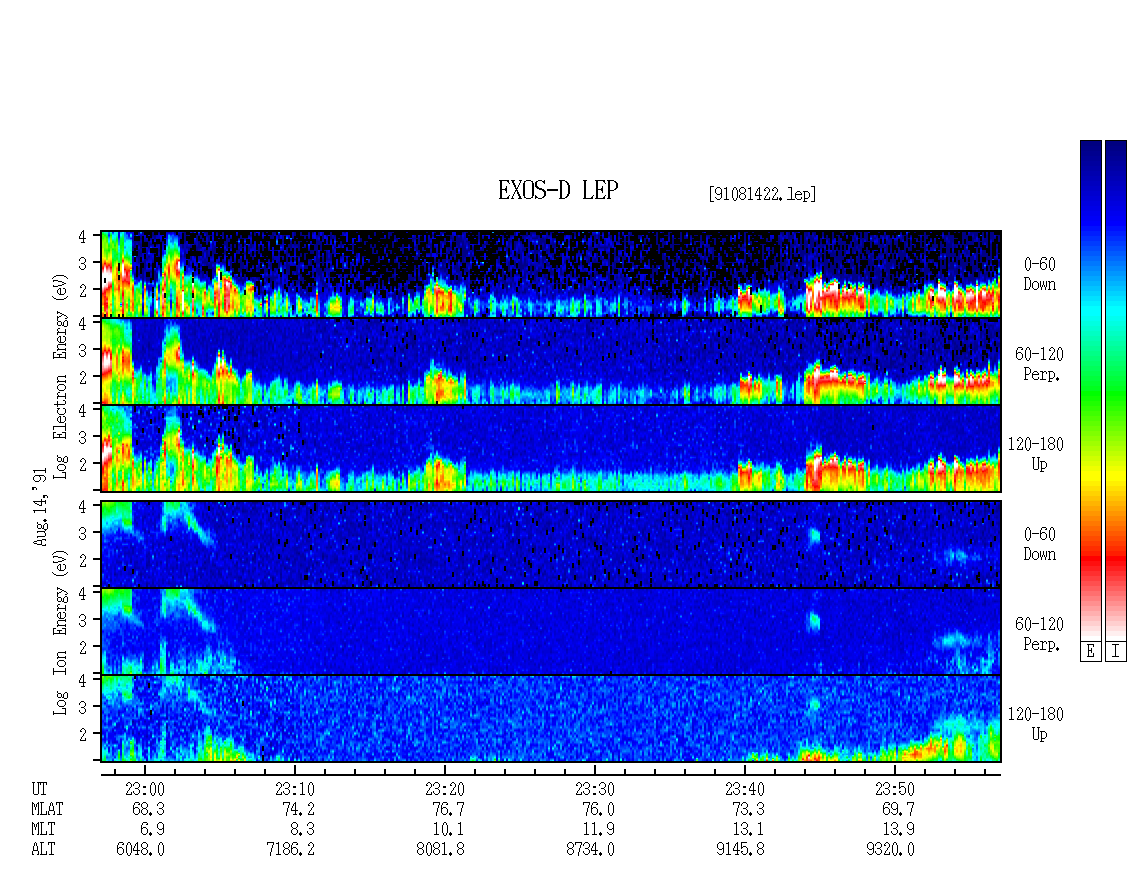The height and width of the screenshot is (875, 1130).
Task: Click the ion 120-180 Up spectrogram panel
Action: coord(551,719)
